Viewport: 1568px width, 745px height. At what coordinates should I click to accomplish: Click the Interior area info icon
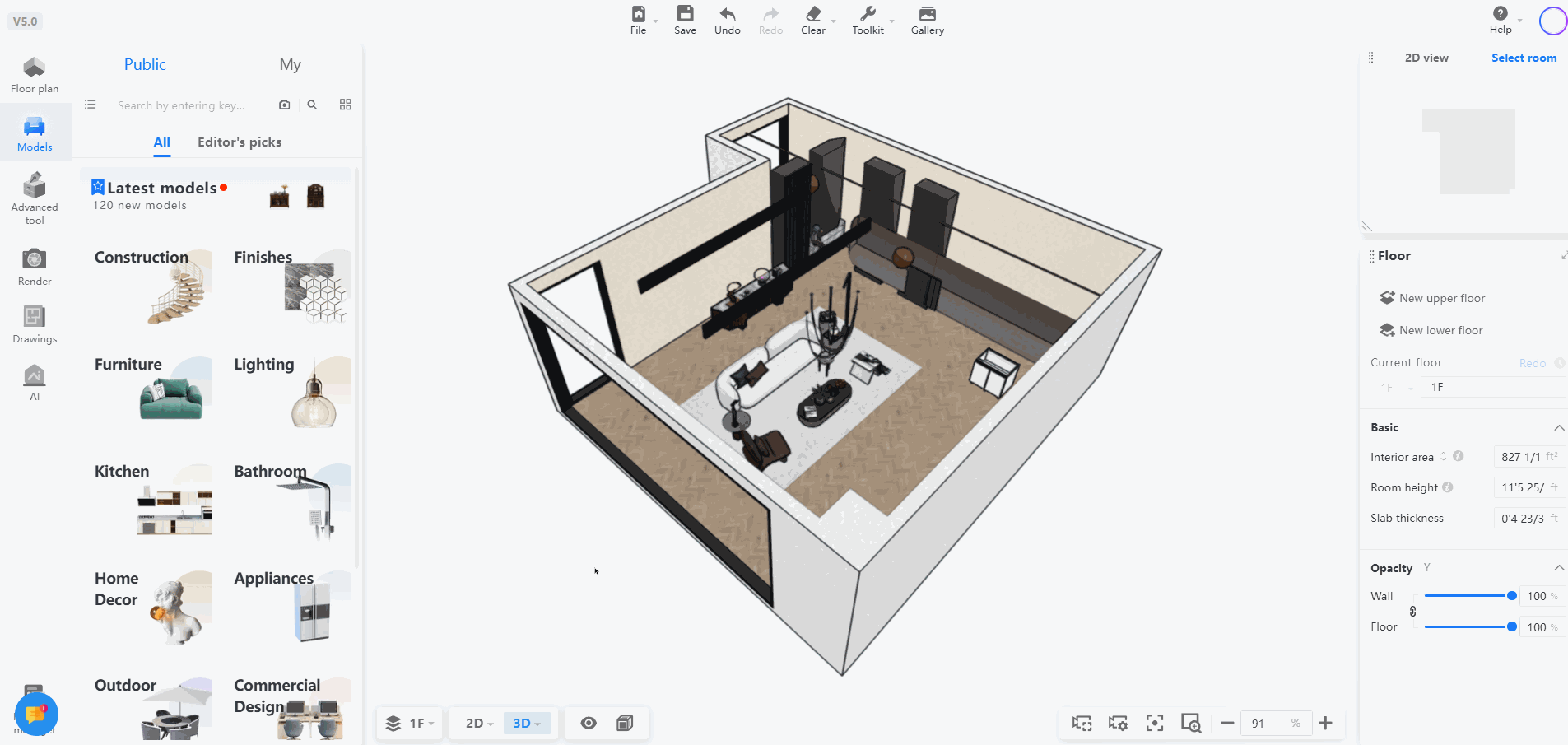[x=1458, y=456]
